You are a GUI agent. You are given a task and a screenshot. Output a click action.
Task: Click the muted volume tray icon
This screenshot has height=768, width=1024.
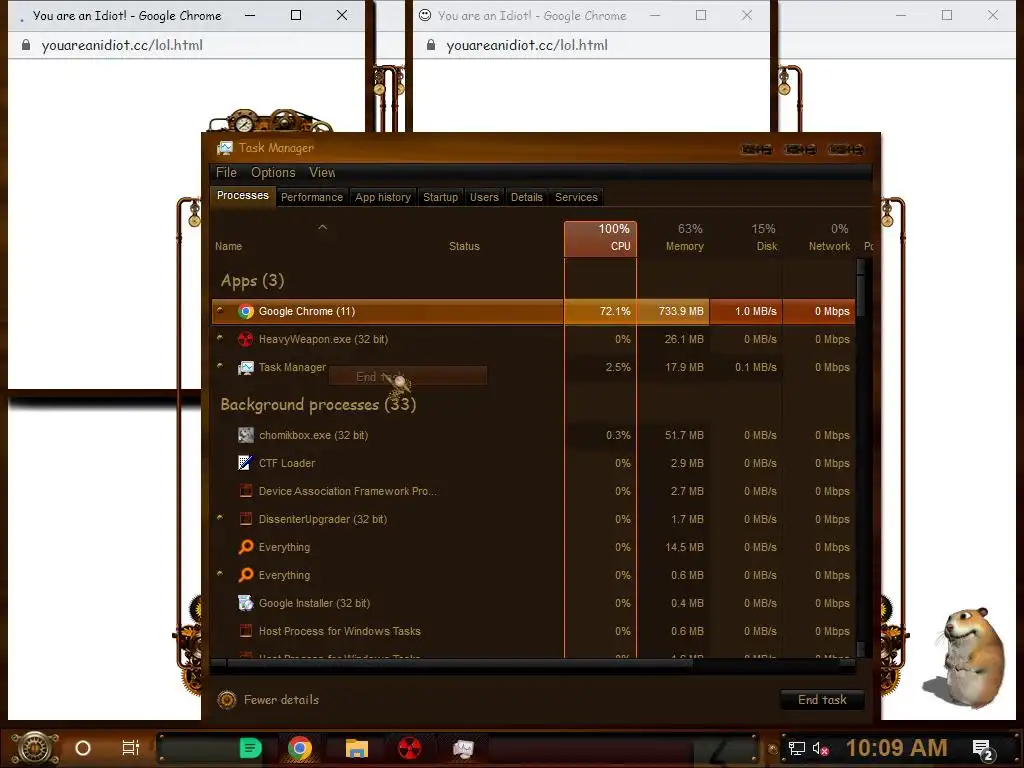coord(820,748)
